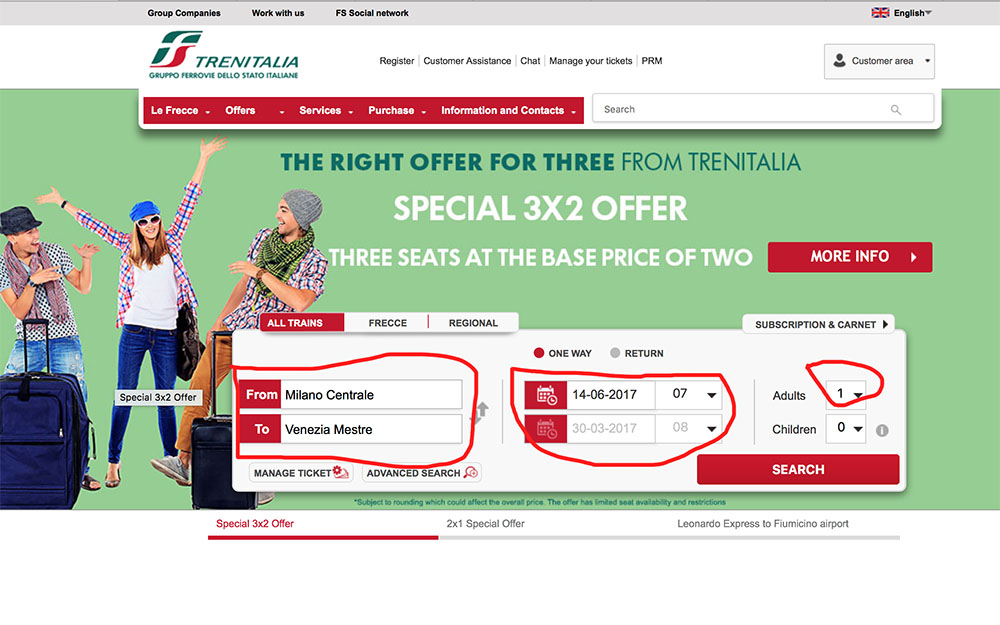1000x625 pixels.
Task: Open the Children count dropdown
Action: point(846,429)
